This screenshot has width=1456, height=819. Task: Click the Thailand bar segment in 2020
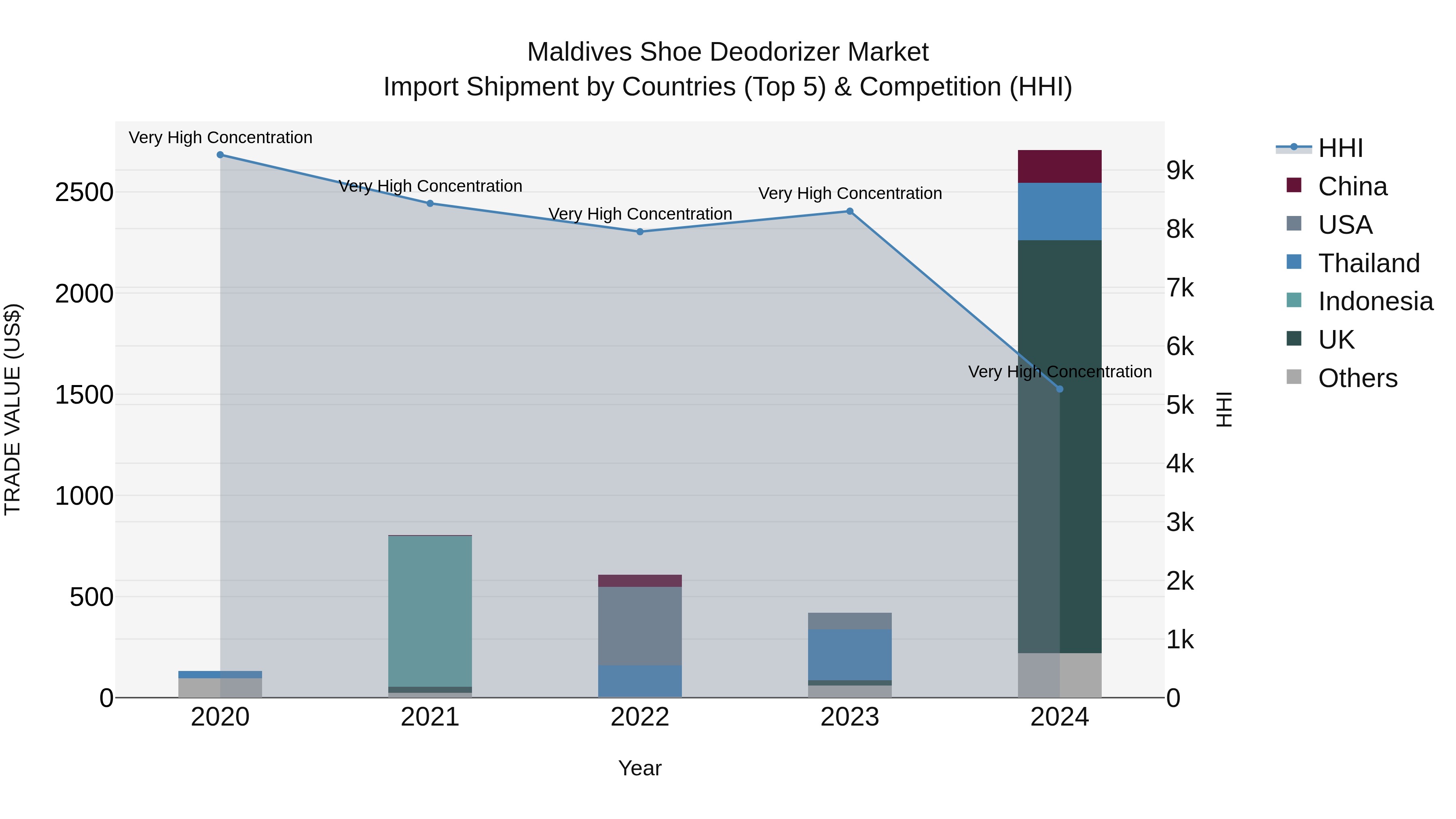[220, 675]
